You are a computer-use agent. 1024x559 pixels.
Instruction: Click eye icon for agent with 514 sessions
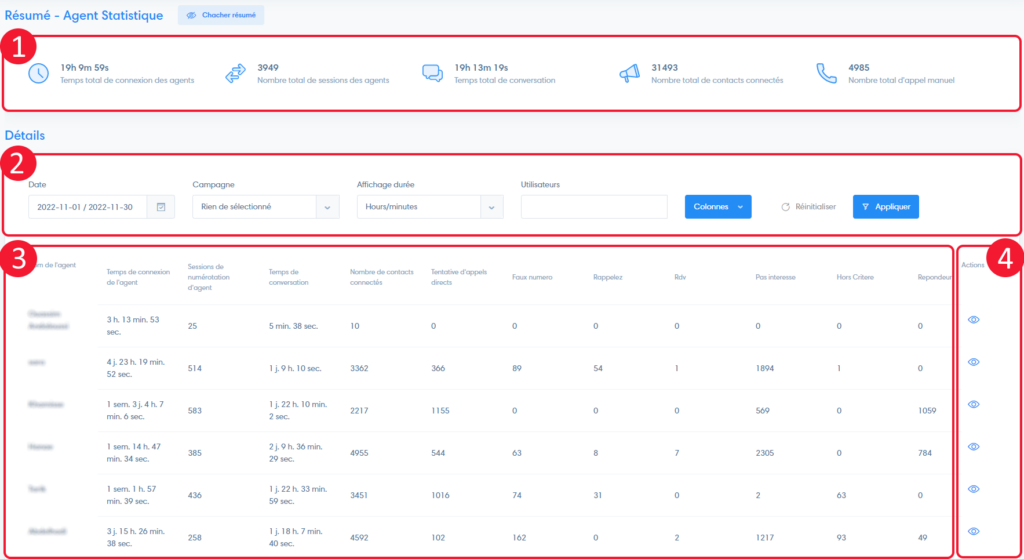coord(973,362)
